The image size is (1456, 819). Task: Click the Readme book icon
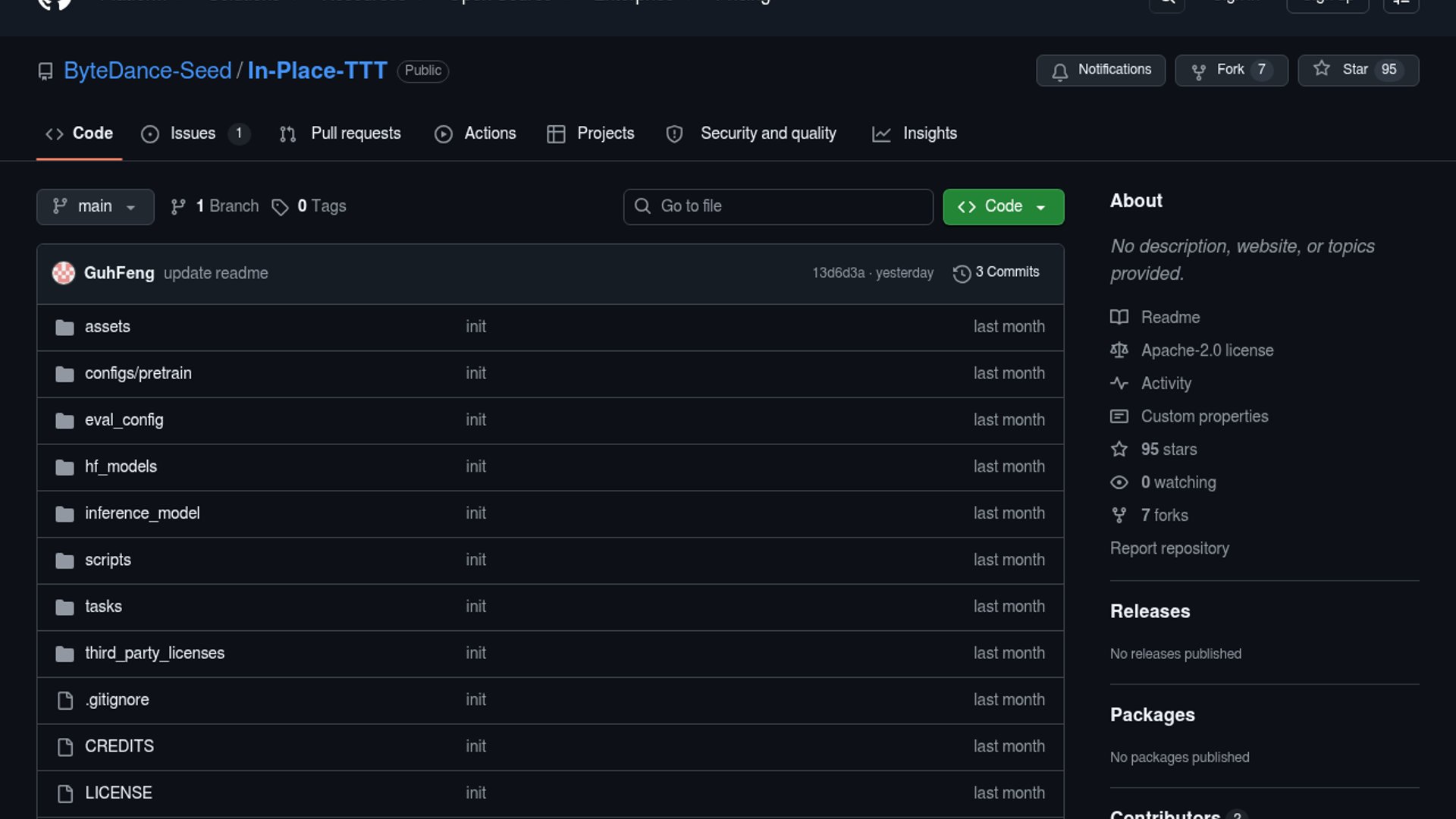(1119, 317)
